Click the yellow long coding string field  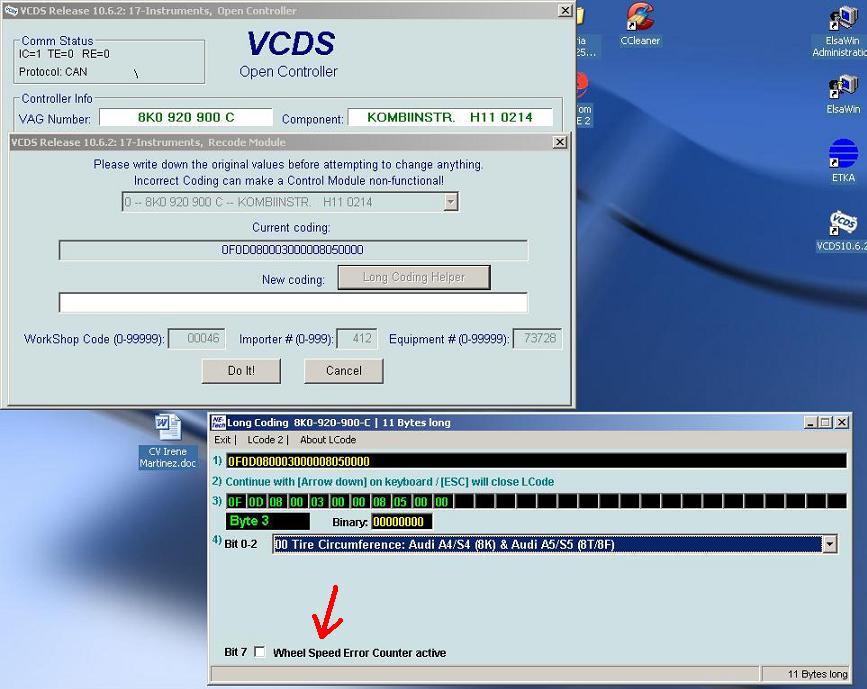click(536, 461)
